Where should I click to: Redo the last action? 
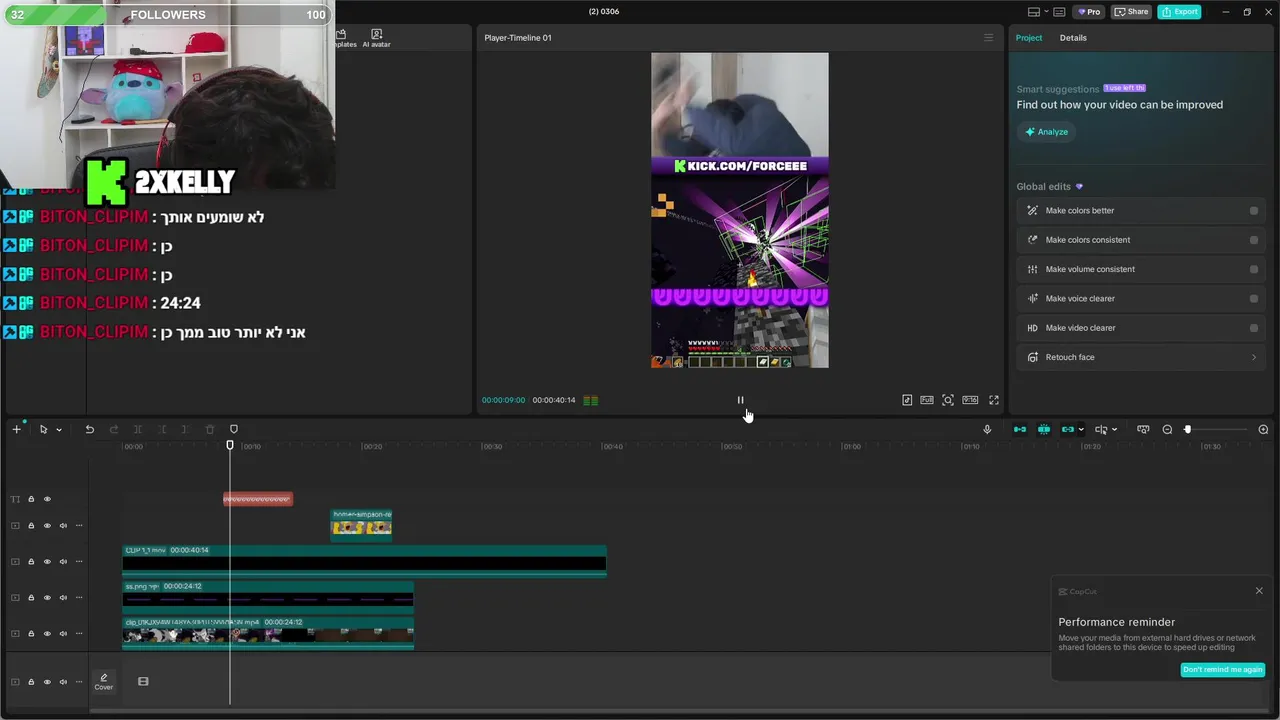[x=113, y=429]
